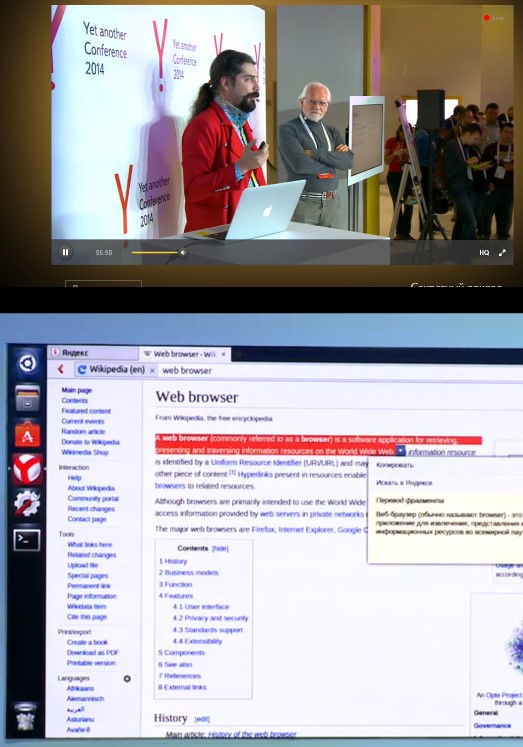Copy the Permanent link
This screenshot has height=747, width=523.
[x=89, y=586]
